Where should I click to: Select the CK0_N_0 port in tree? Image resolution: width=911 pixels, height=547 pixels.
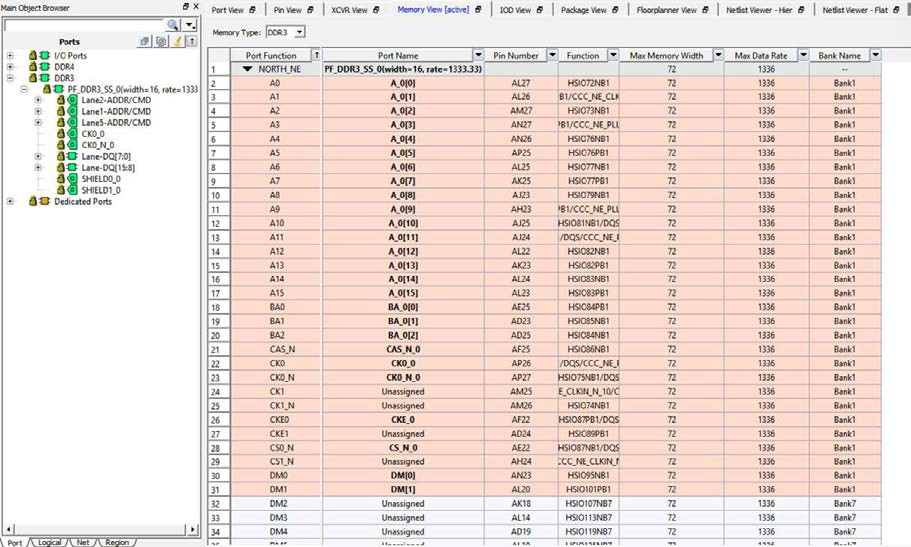[97, 145]
